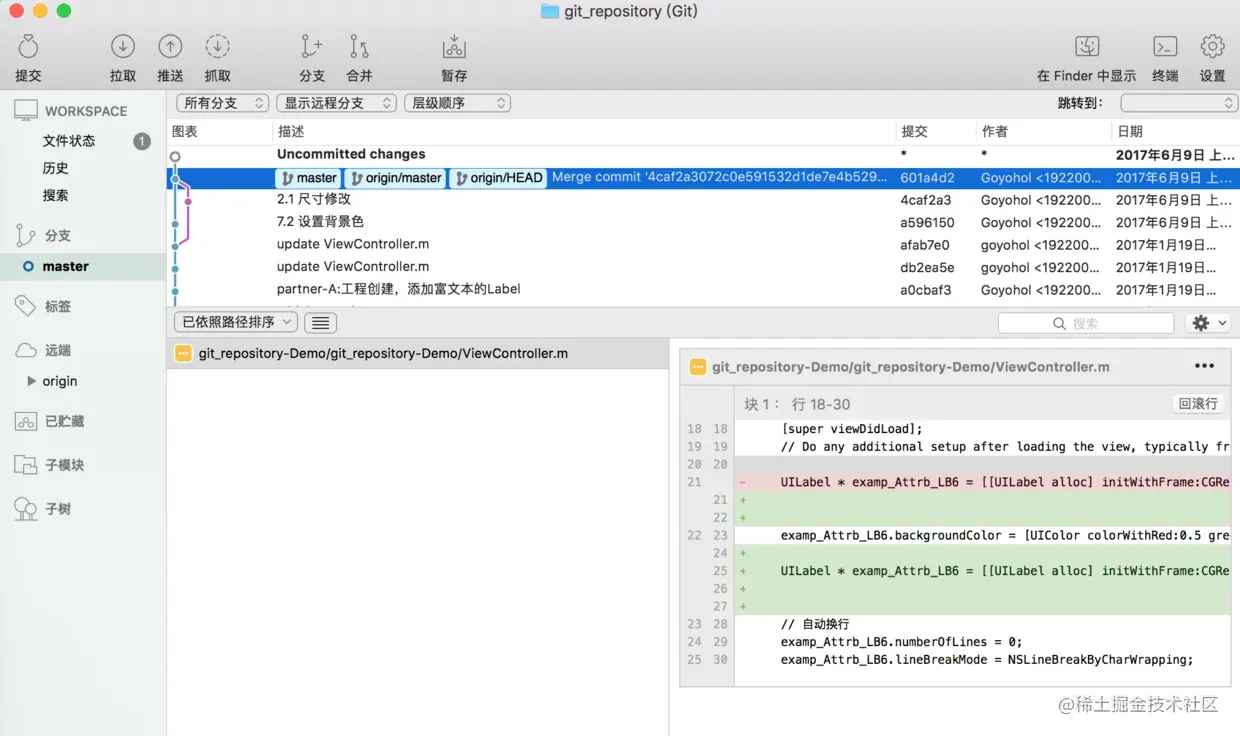Click the Branches (分支) sidebar icon
1240x736 pixels.
pos(26,235)
